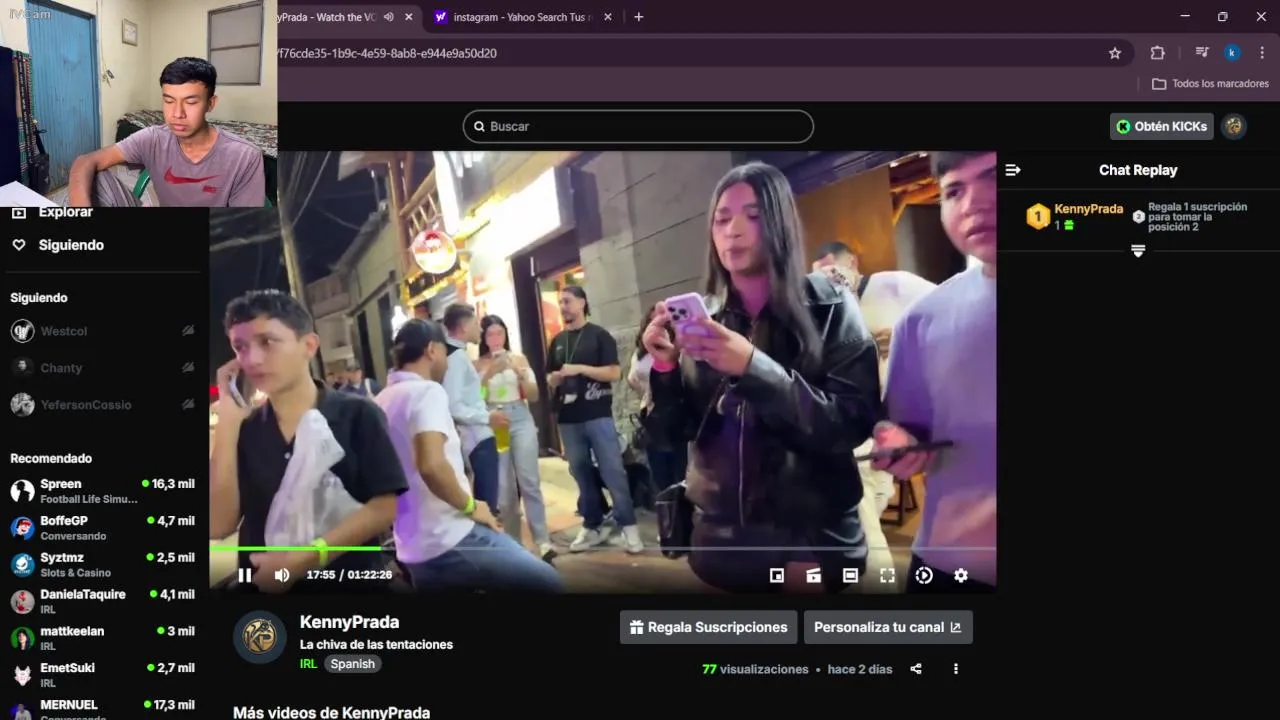Expand the gift leaderboard down arrow

(x=1138, y=250)
